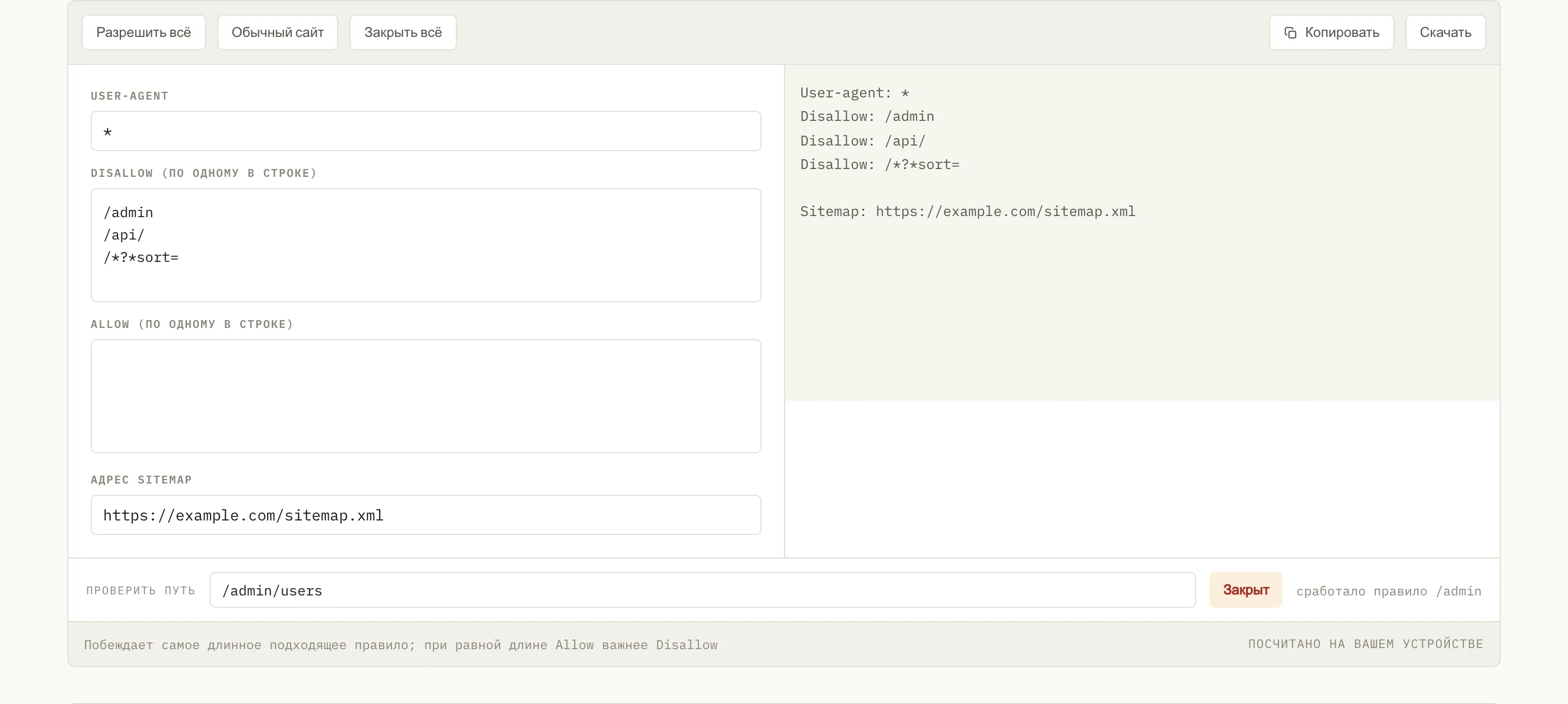This screenshot has height=704, width=1568.
Task: Click the Закрыт status badge
Action: (1245, 590)
